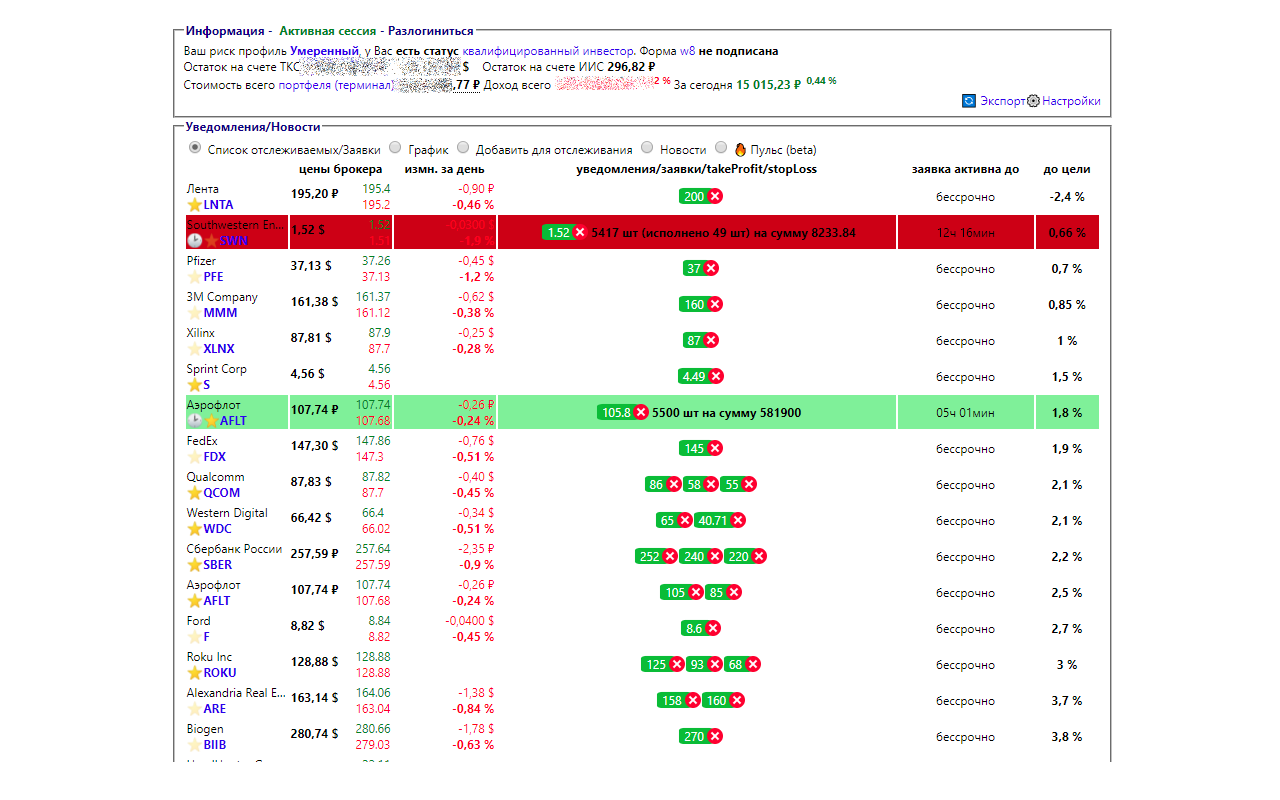Select the Список отслеживаемых/Заявки radio button

point(195,147)
